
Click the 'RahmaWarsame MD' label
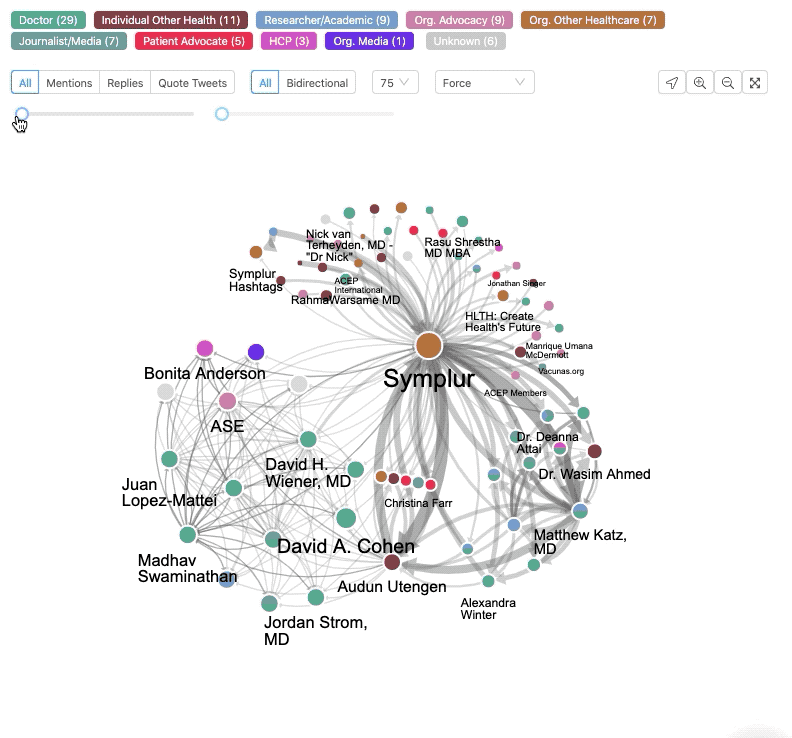(345, 300)
